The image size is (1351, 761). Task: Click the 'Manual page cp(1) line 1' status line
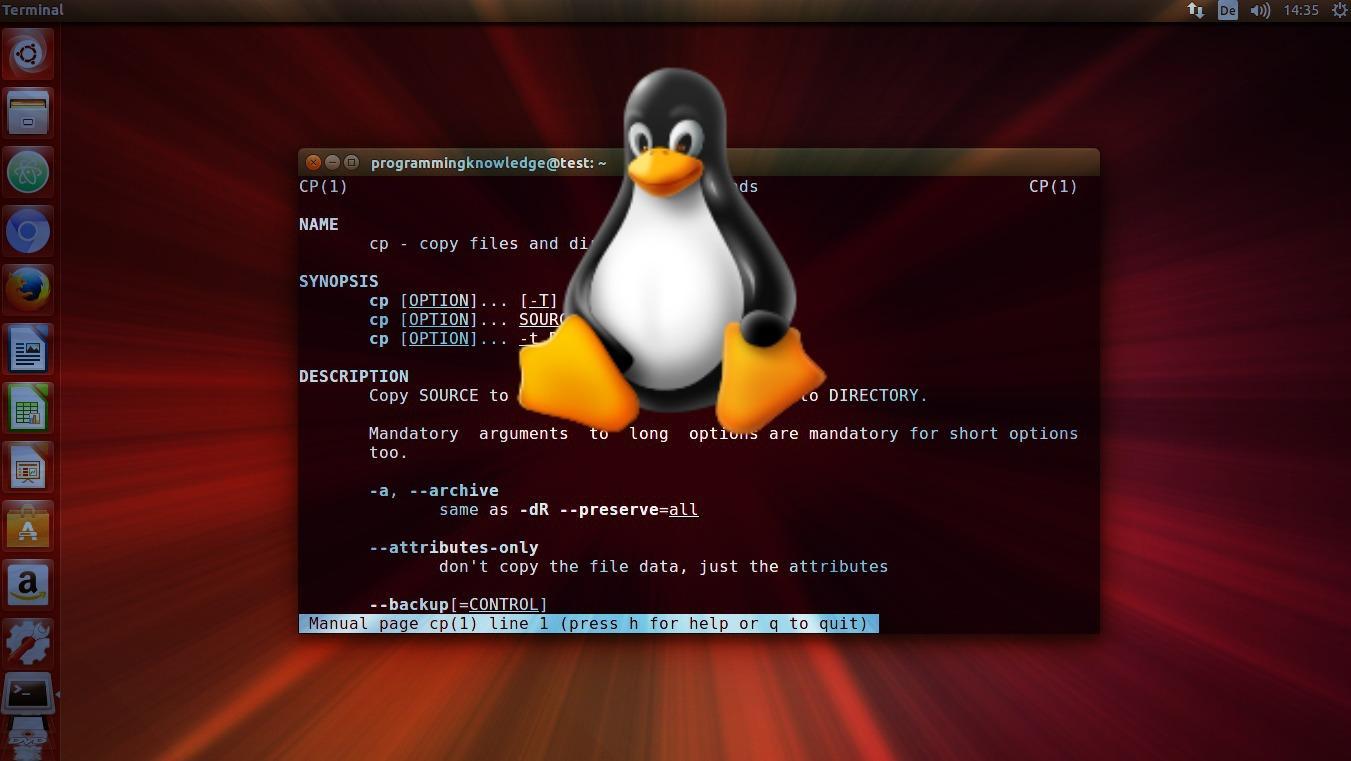coord(589,623)
